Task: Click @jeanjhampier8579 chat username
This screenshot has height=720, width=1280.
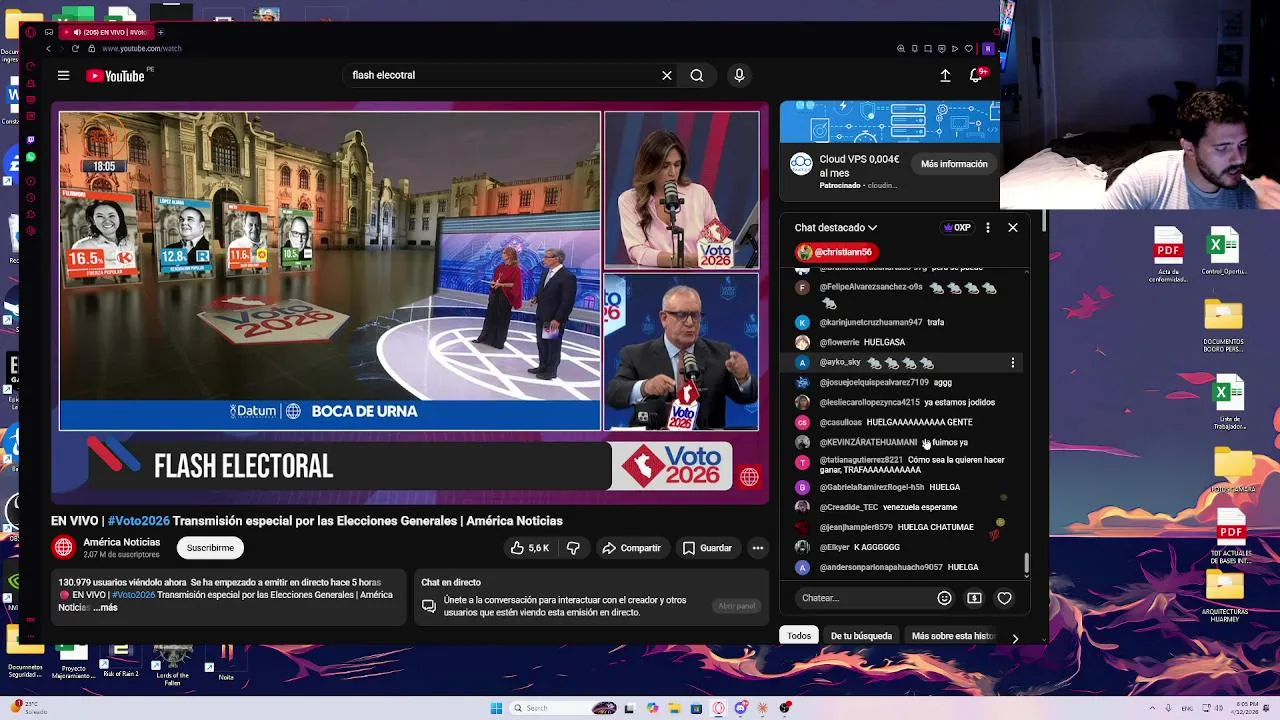Action: point(856,527)
